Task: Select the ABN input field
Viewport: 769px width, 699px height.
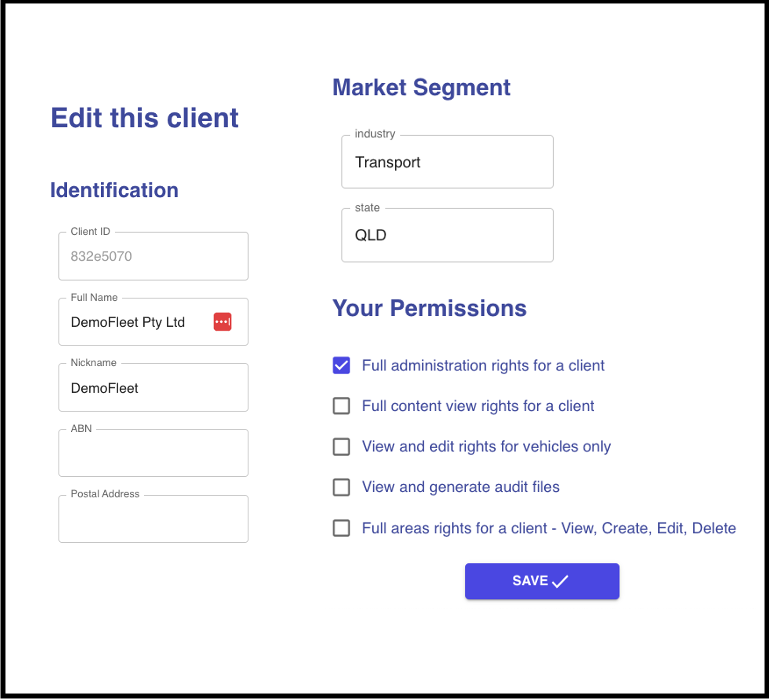Action: click(x=153, y=454)
